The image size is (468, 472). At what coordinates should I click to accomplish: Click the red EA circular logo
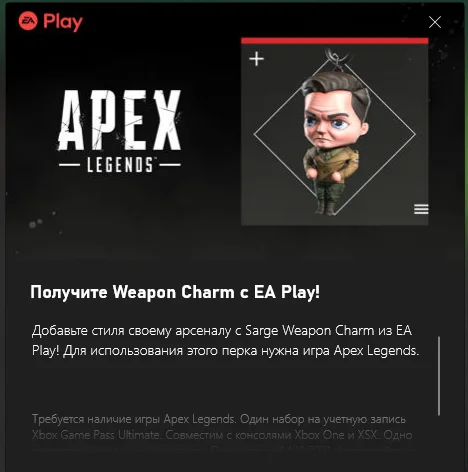[x=28, y=21]
